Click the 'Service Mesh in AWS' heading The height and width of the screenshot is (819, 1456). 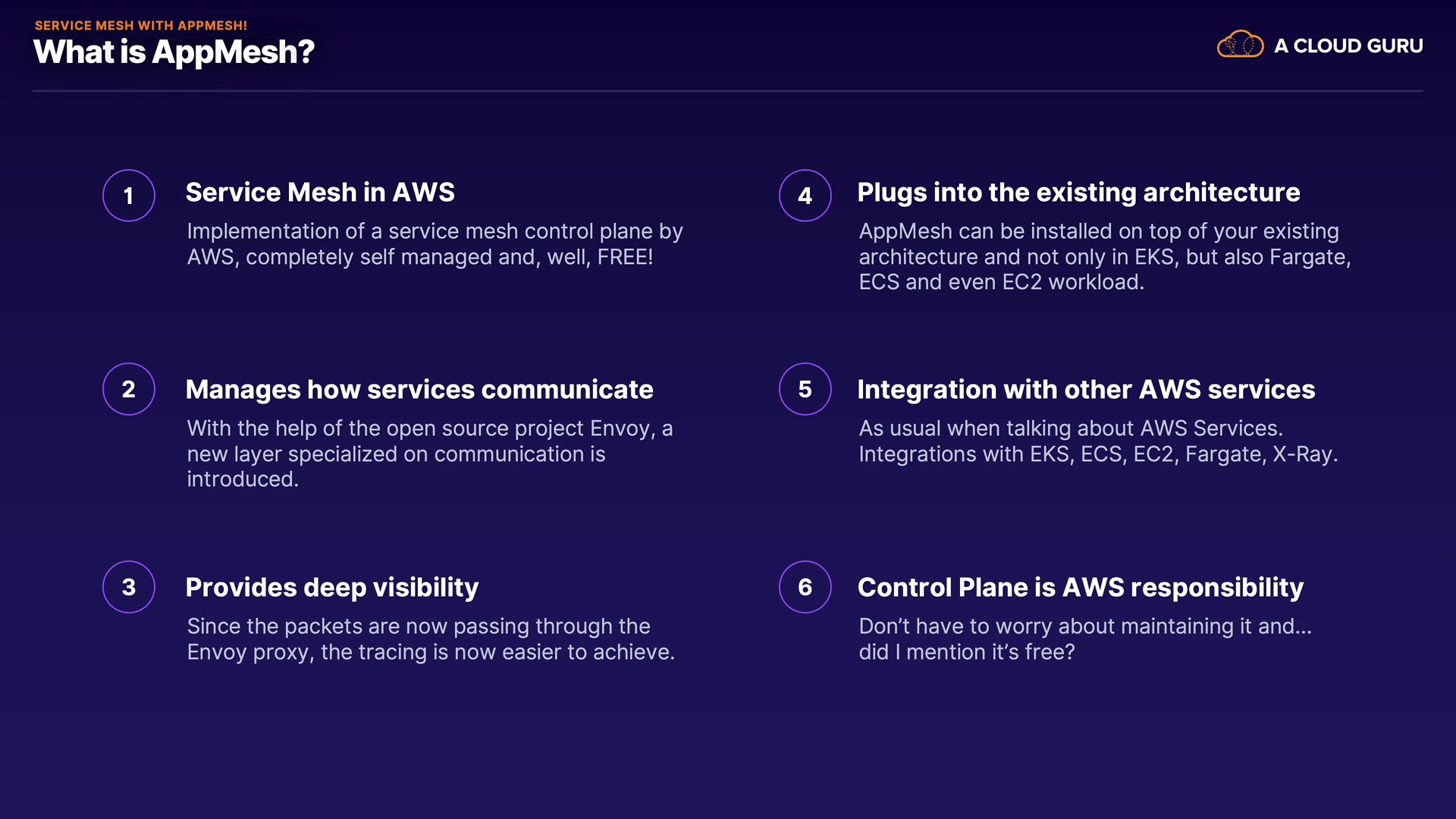click(x=320, y=193)
